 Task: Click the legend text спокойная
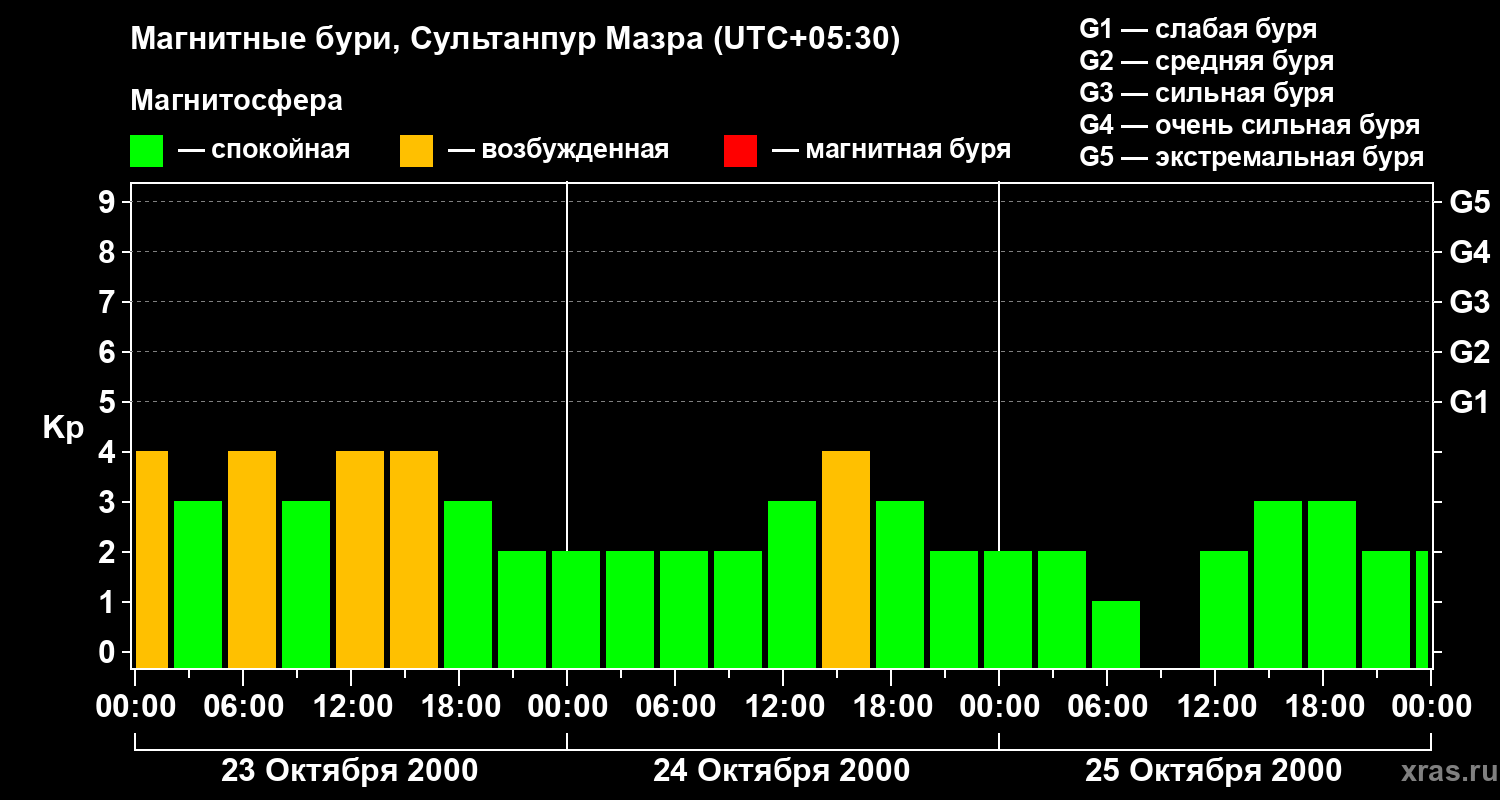point(281,151)
